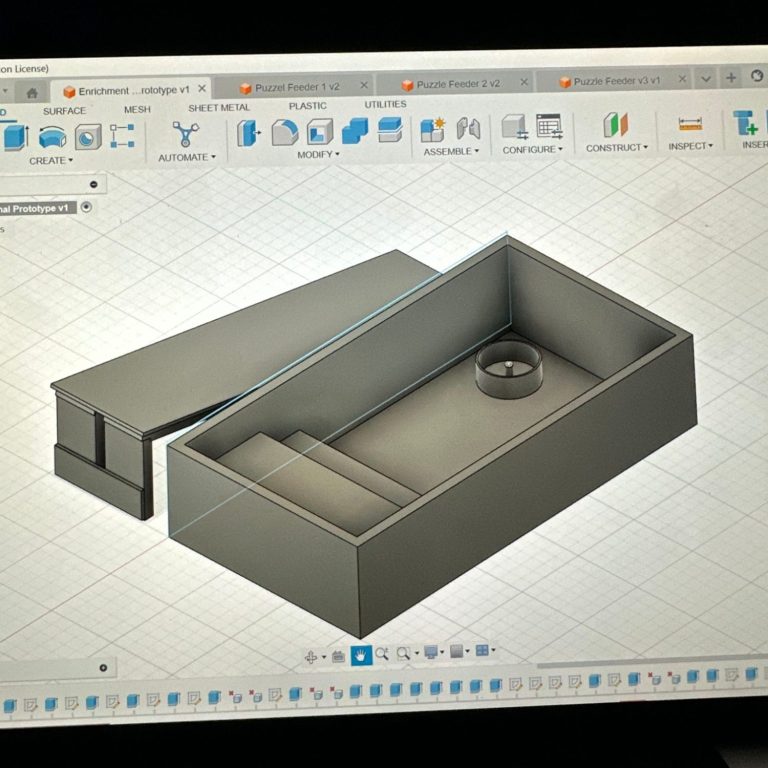Open the Viewports layout dropdown
Image resolution: width=768 pixels, height=768 pixels.
[x=485, y=651]
